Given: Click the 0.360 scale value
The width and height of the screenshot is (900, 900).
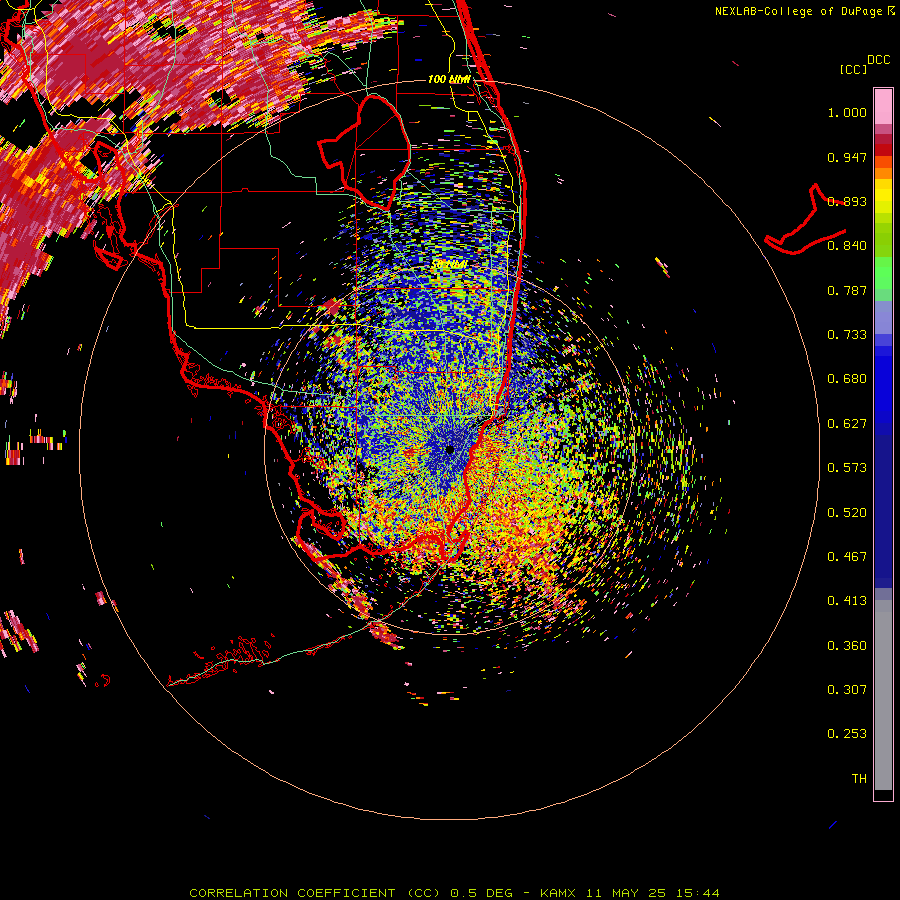Looking at the screenshot, I should pos(847,646).
